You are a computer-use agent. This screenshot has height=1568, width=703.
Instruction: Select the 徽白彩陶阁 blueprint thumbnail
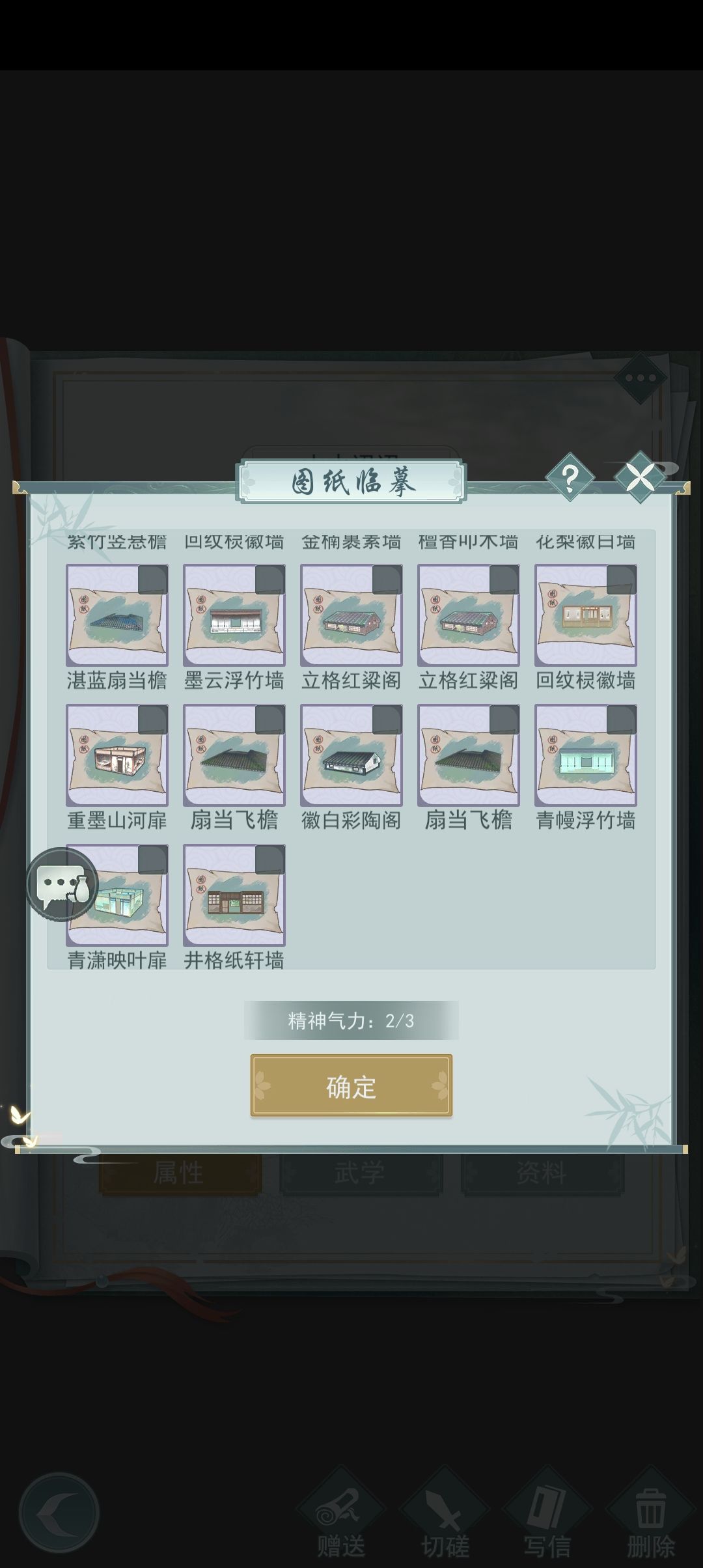click(351, 755)
